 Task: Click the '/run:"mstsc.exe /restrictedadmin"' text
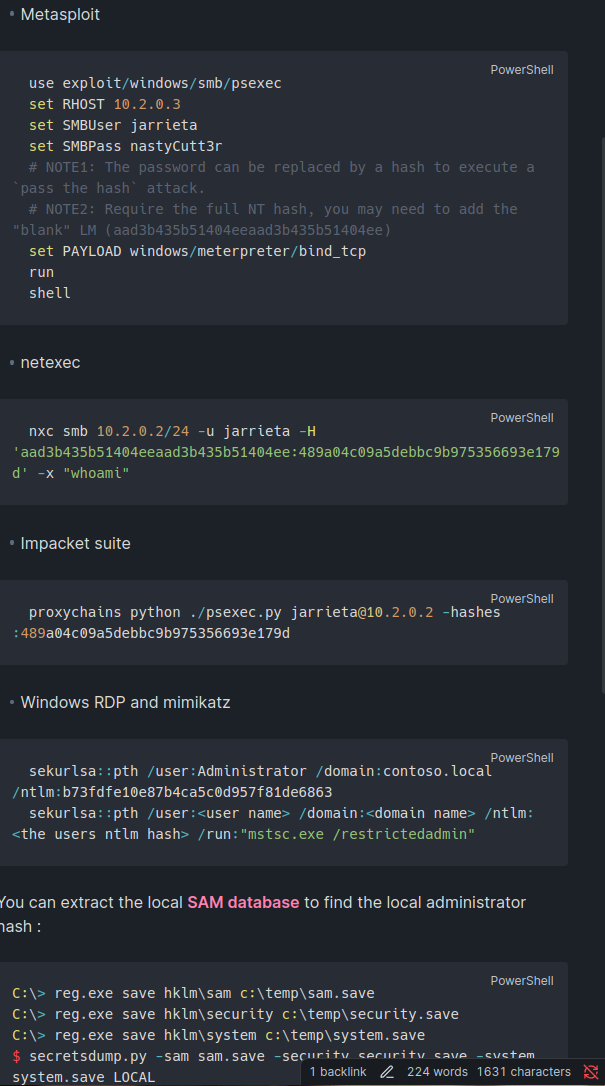tap(336, 834)
